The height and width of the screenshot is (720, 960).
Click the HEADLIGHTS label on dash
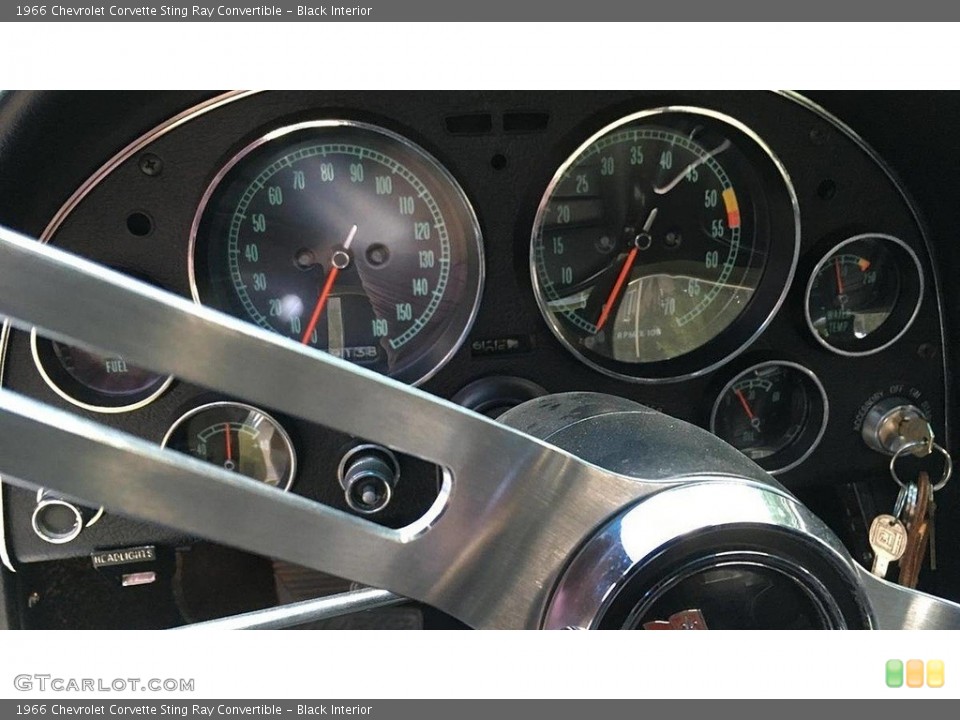click(x=123, y=557)
